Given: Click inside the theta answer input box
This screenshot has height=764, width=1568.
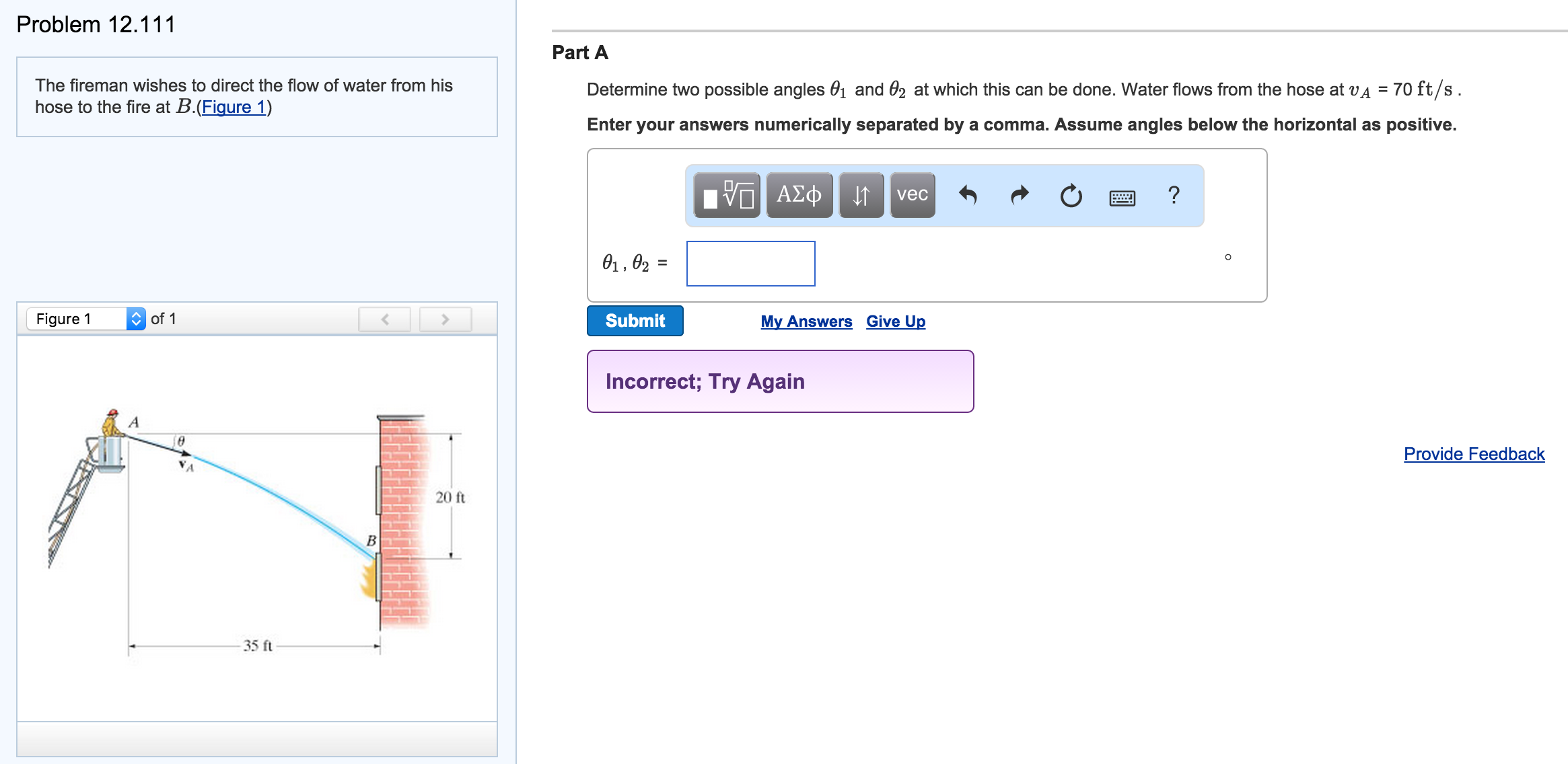Looking at the screenshot, I should pyautogui.click(x=750, y=264).
